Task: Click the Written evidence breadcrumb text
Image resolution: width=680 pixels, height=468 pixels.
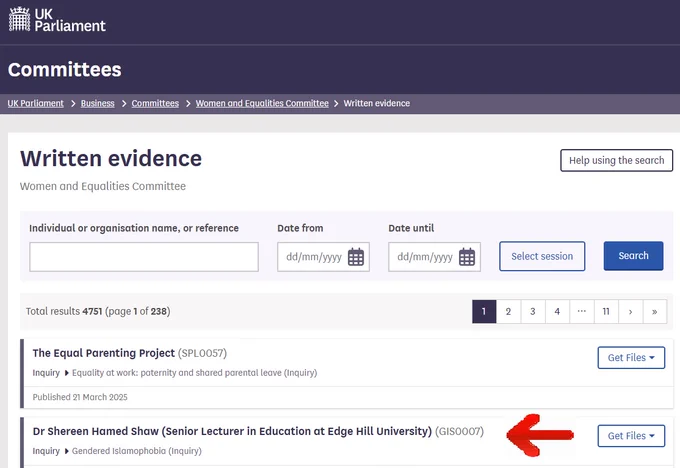Action: 376,103
